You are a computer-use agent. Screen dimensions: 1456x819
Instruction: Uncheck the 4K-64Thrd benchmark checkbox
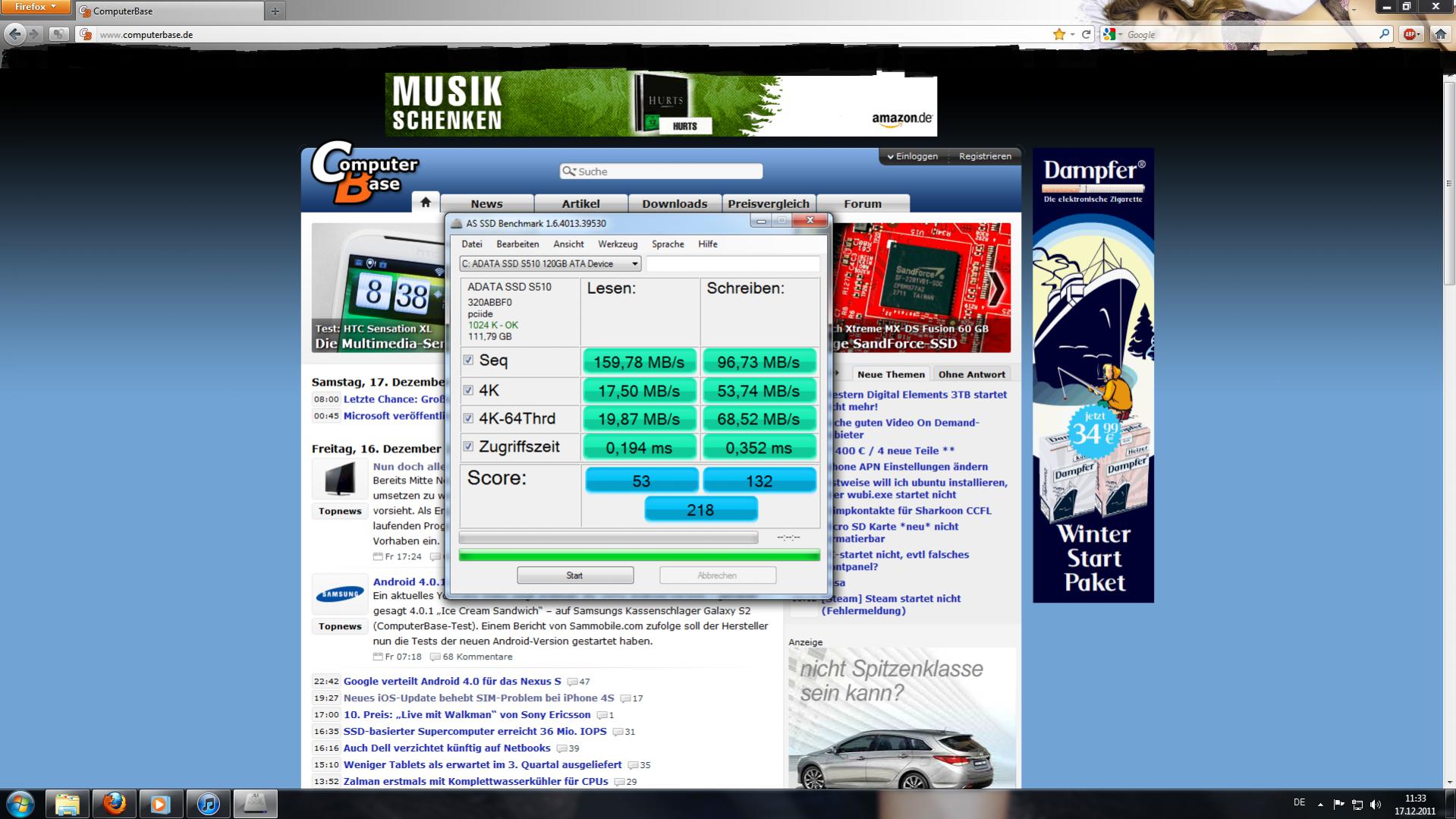tap(468, 418)
